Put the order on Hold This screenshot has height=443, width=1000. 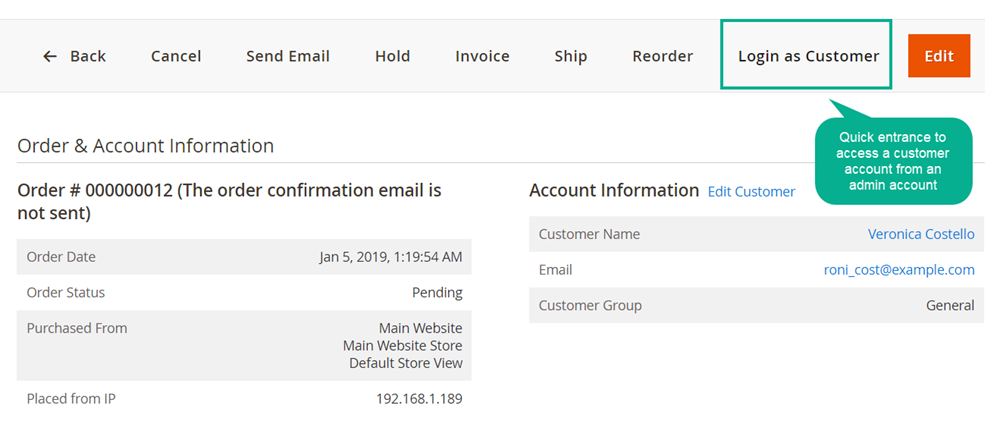pyautogui.click(x=392, y=57)
